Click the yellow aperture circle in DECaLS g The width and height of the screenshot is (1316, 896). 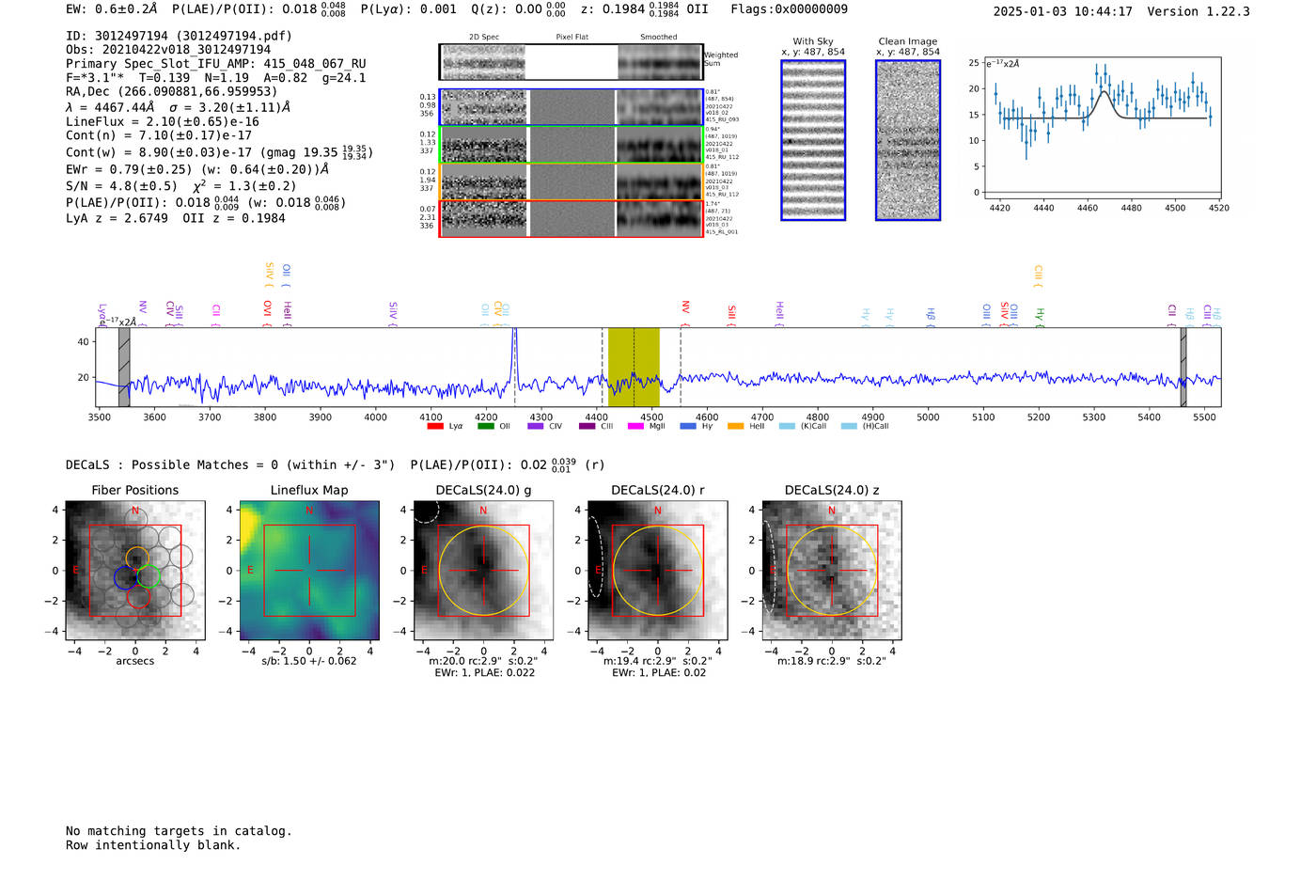point(484,571)
